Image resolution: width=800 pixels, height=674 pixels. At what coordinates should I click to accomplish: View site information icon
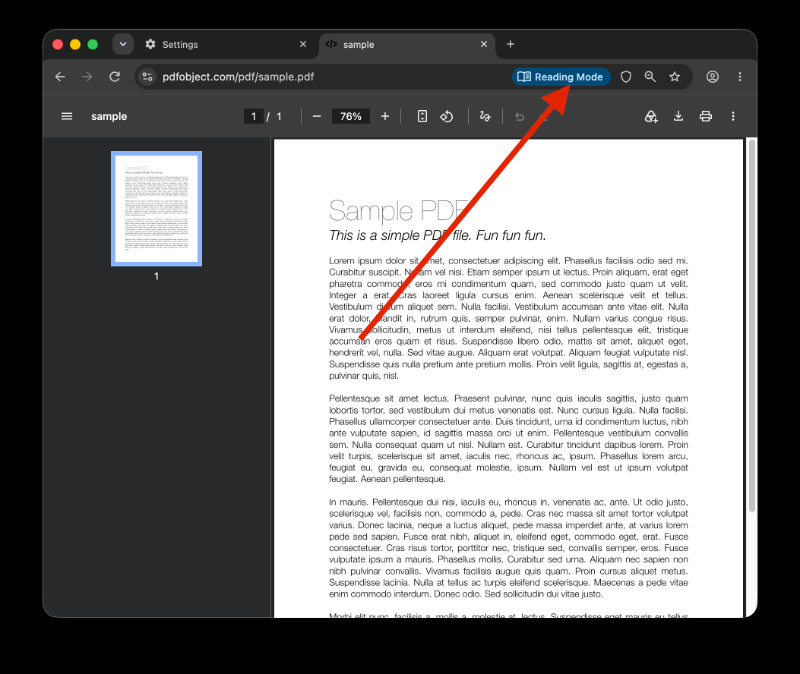147,77
